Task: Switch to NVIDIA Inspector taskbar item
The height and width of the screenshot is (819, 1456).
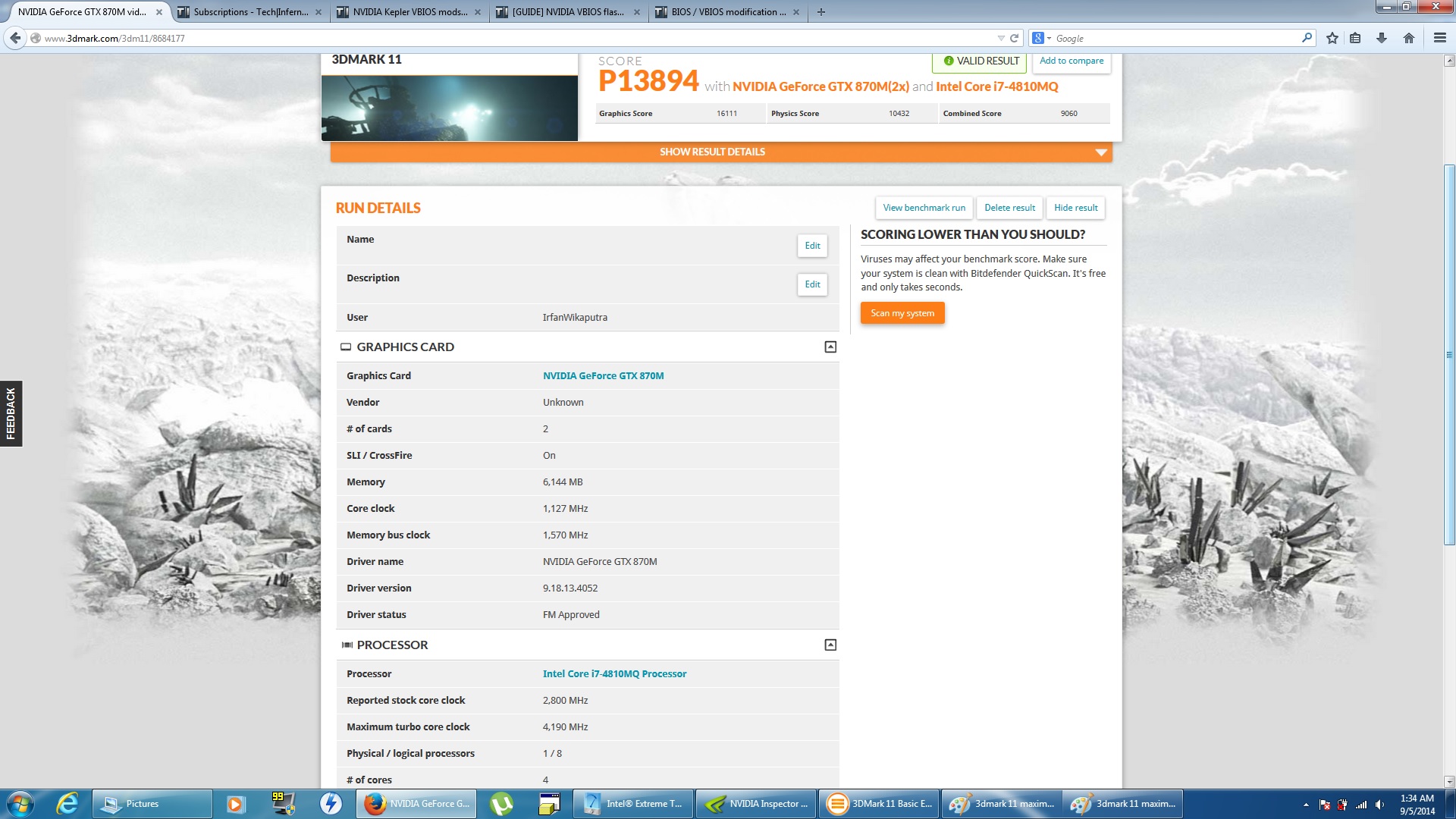Action: pyautogui.click(x=757, y=804)
